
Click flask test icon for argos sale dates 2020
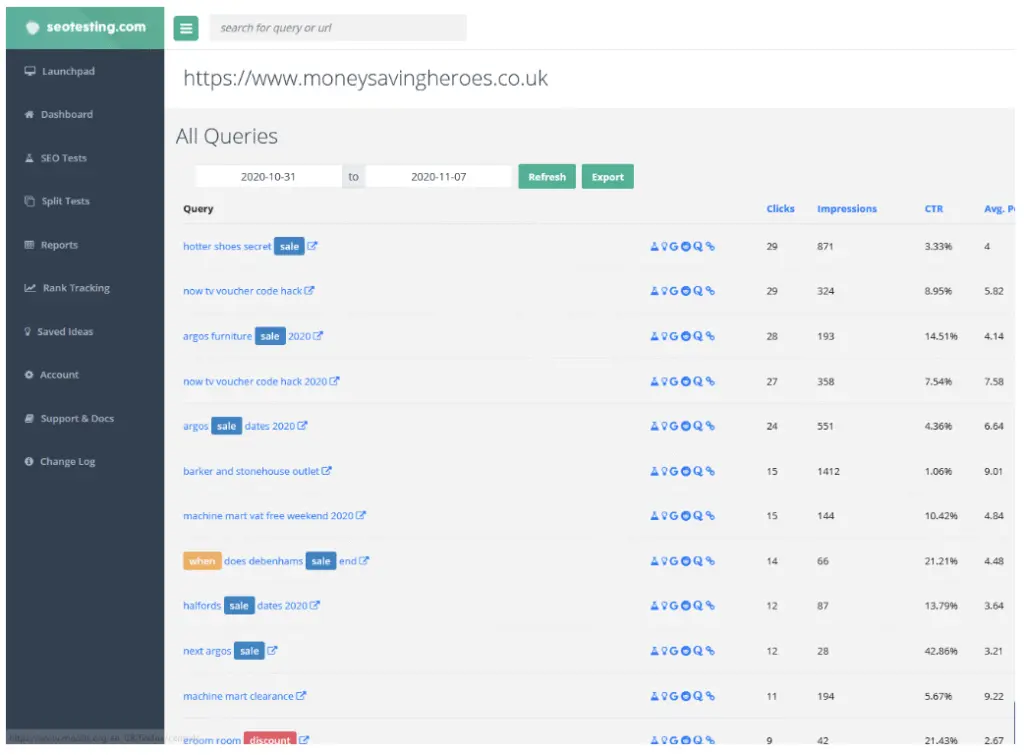[x=654, y=426]
